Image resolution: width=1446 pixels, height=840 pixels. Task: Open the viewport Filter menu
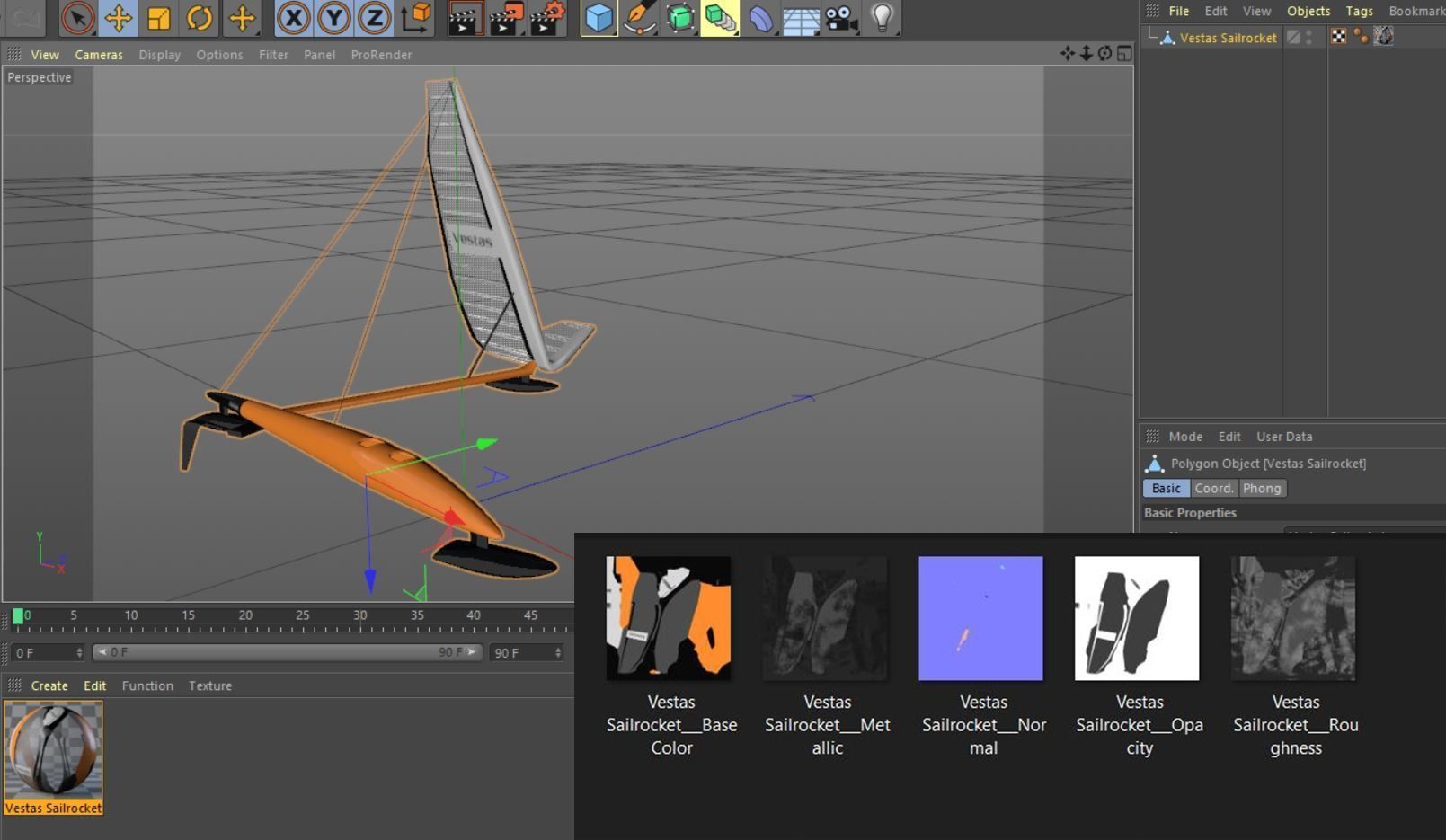pyautogui.click(x=273, y=55)
